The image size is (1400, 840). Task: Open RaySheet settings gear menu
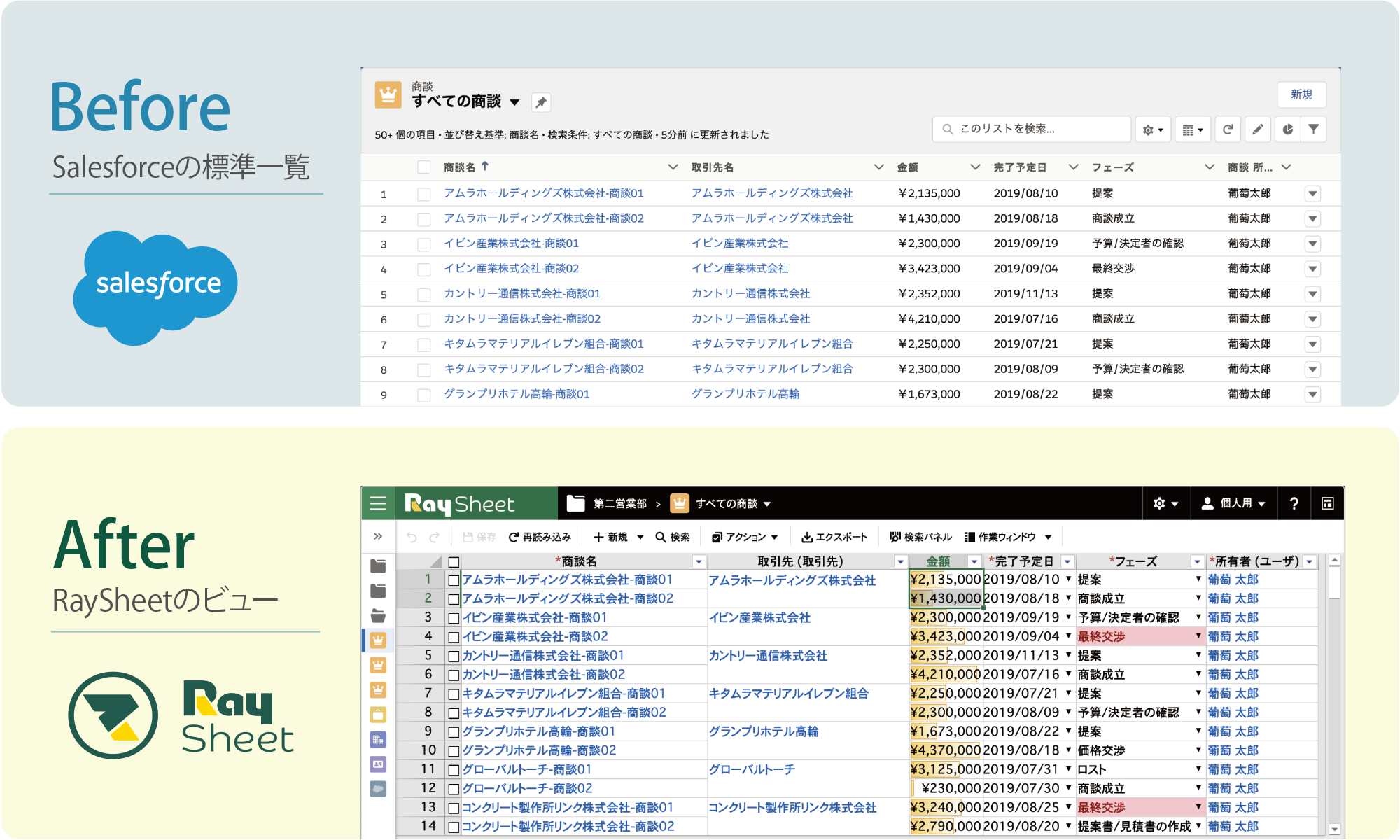point(1165,503)
